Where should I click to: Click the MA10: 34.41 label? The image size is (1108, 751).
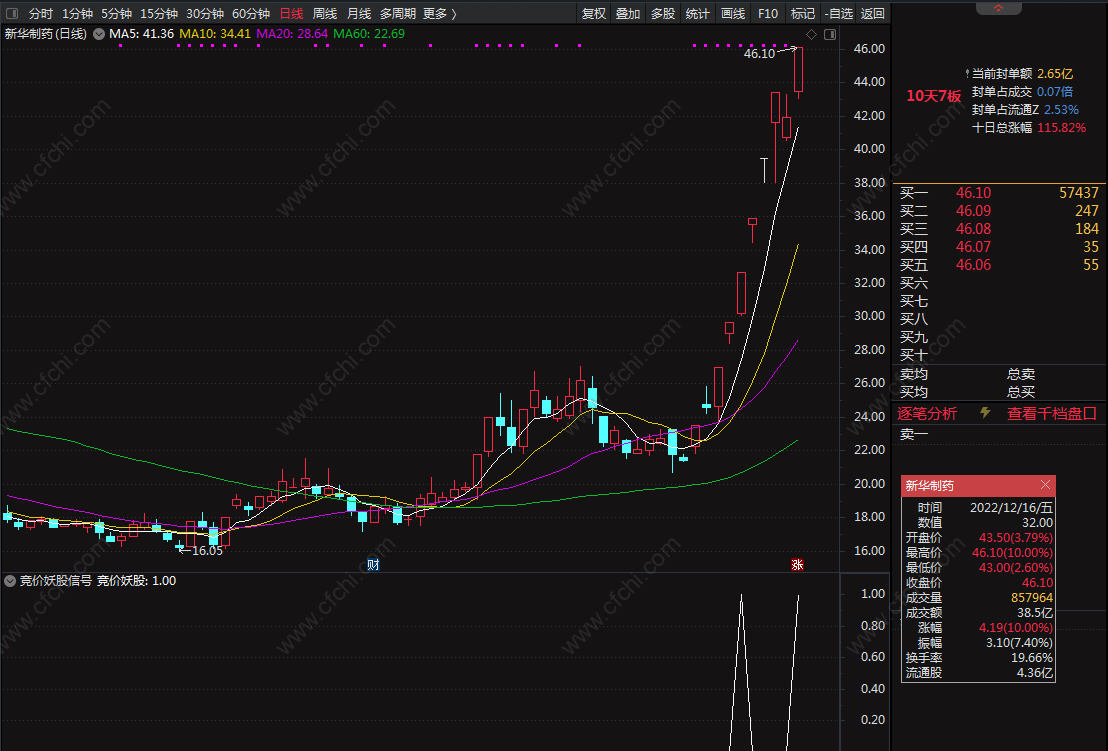click(215, 34)
